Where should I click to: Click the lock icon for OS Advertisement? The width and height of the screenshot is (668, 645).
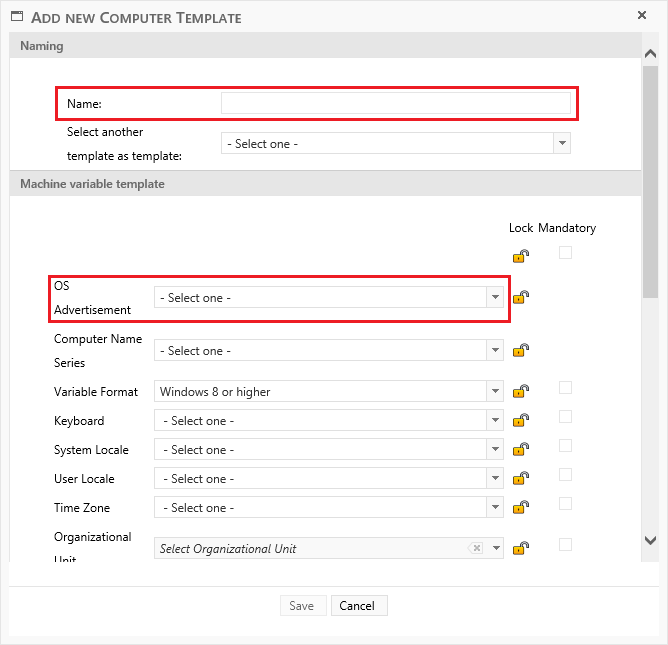520,297
